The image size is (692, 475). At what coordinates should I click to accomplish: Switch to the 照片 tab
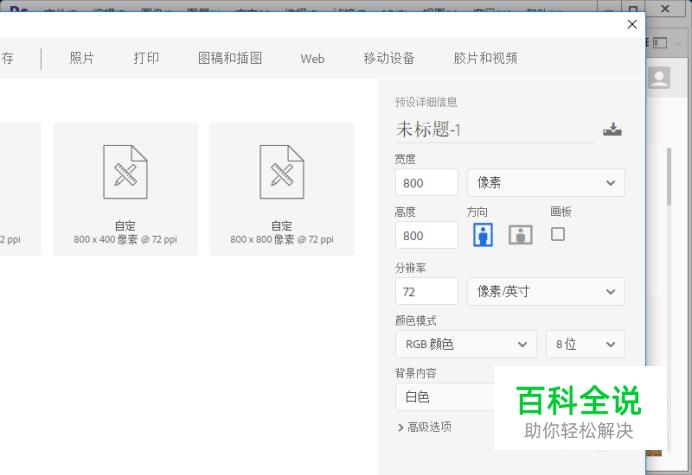click(82, 58)
